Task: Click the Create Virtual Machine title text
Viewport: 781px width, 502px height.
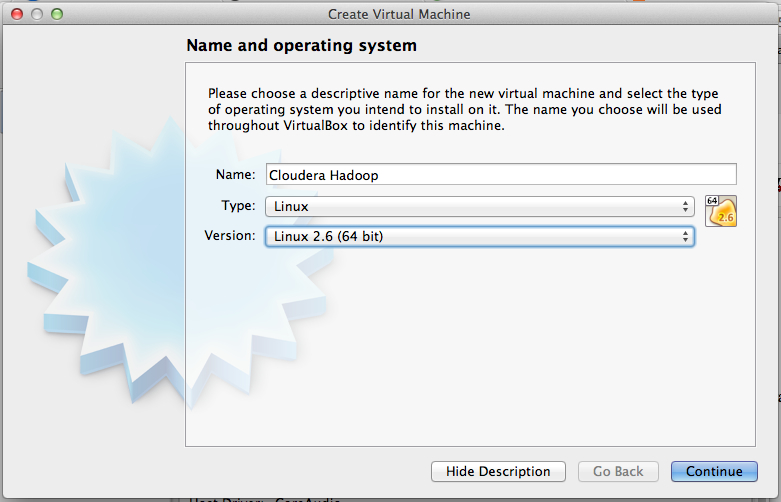Action: coord(399,14)
